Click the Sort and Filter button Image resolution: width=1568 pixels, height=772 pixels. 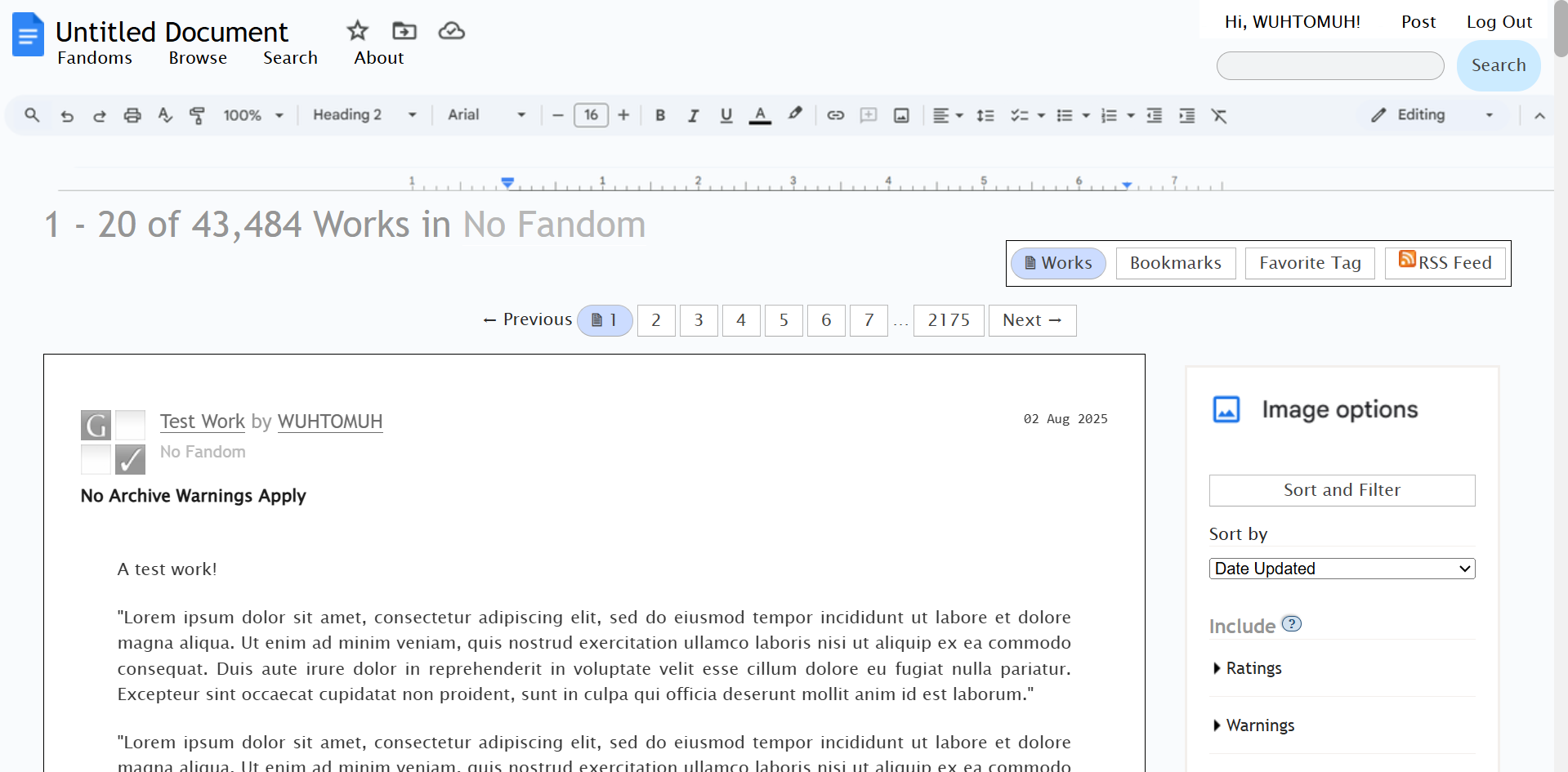pyautogui.click(x=1342, y=490)
